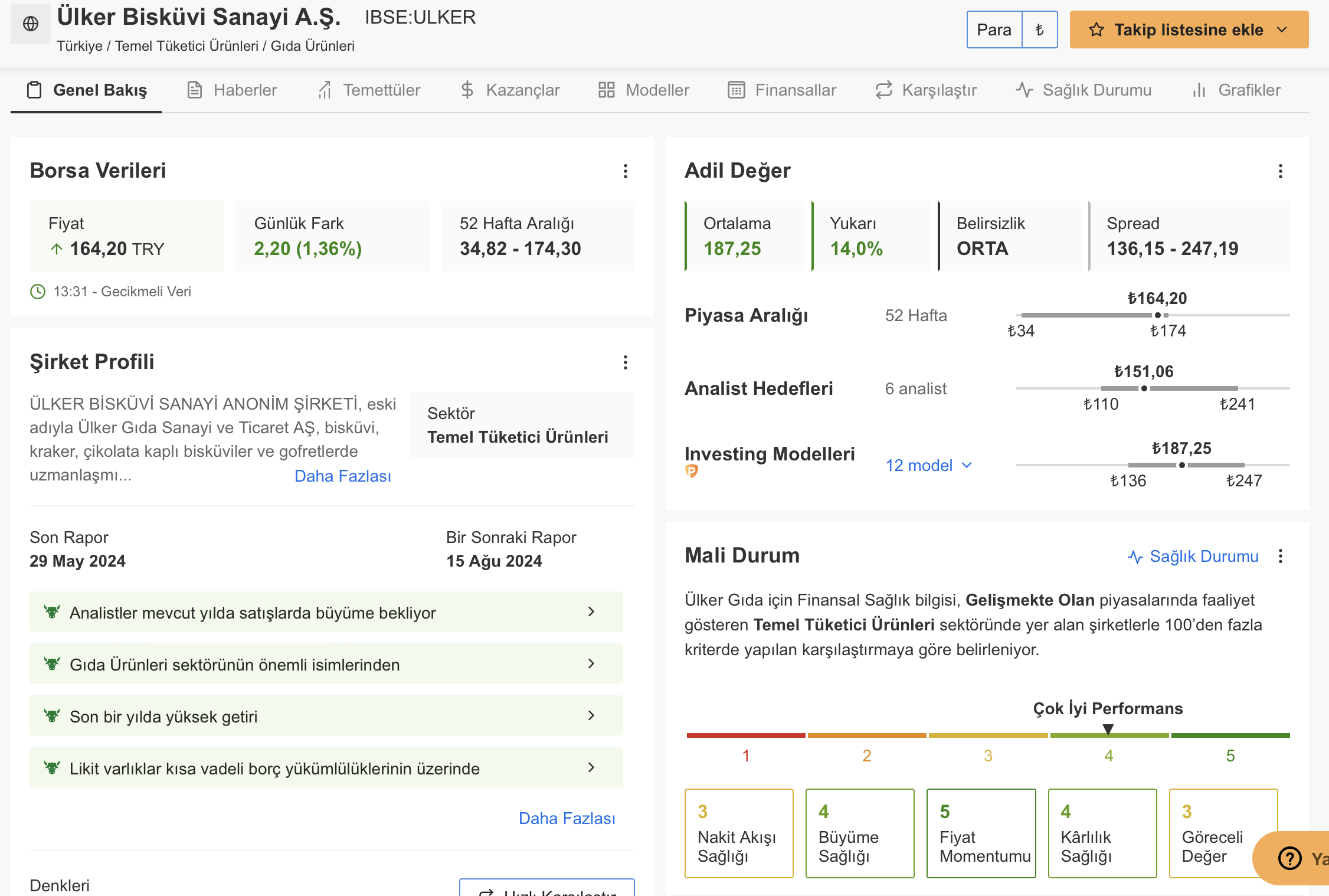
Task: Click the star icon on watchlist button
Action: 1096,30
